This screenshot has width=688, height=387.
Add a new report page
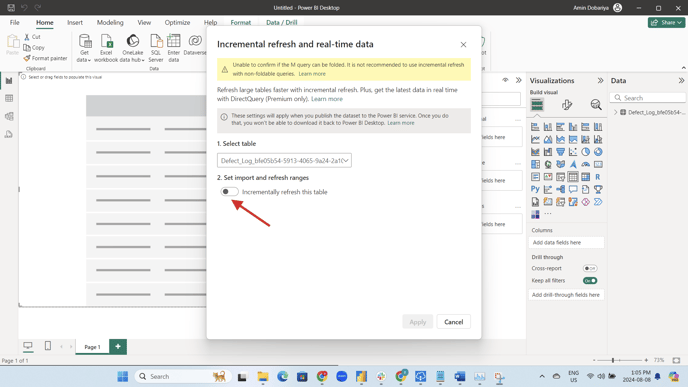(118, 347)
